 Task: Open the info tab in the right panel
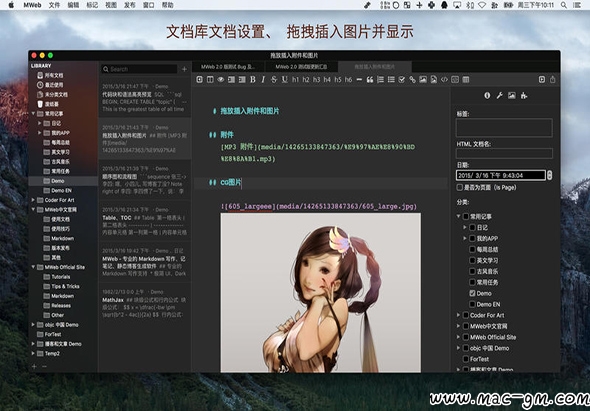coord(487,96)
